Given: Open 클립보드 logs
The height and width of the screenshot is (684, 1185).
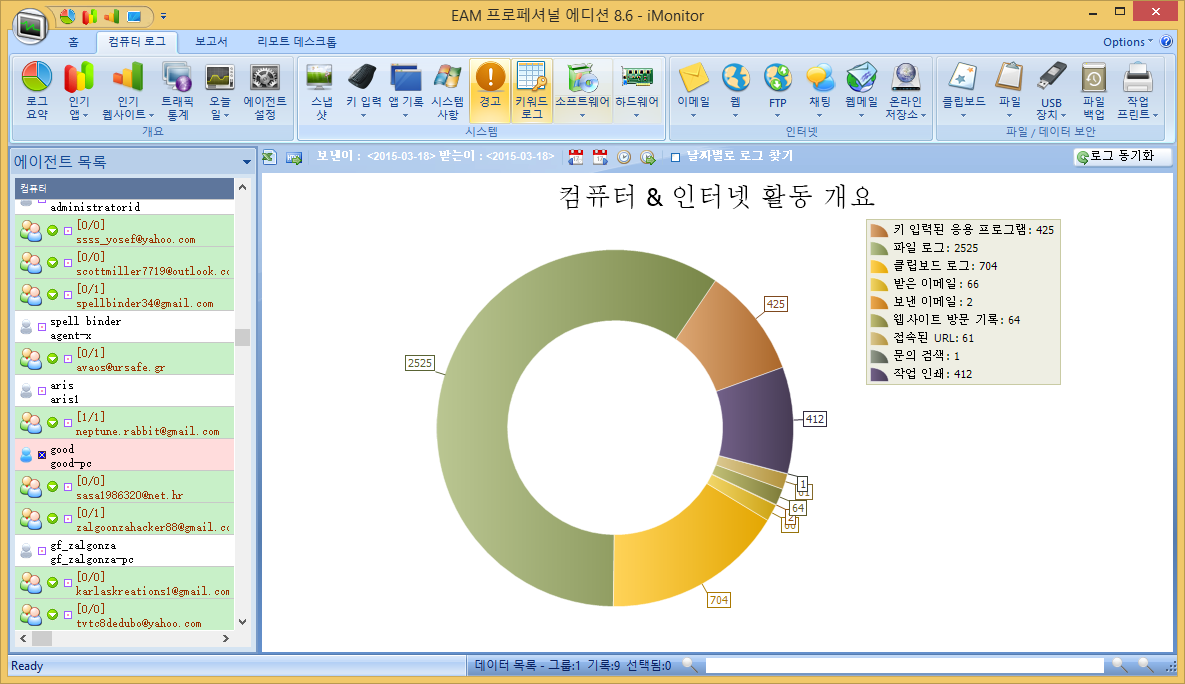Looking at the screenshot, I should pyautogui.click(x=964, y=91).
